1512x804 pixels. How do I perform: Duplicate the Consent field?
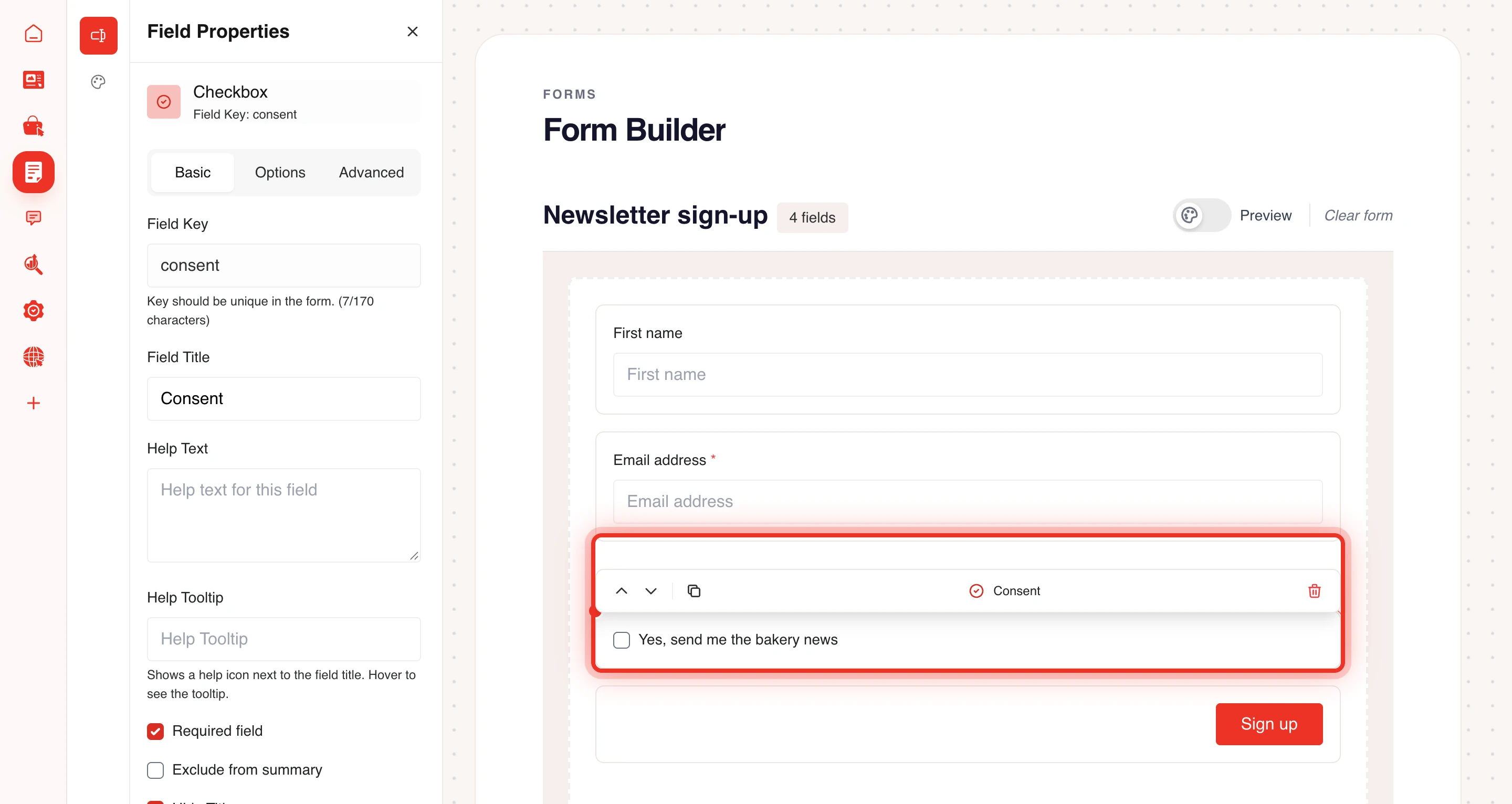[x=694, y=591]
